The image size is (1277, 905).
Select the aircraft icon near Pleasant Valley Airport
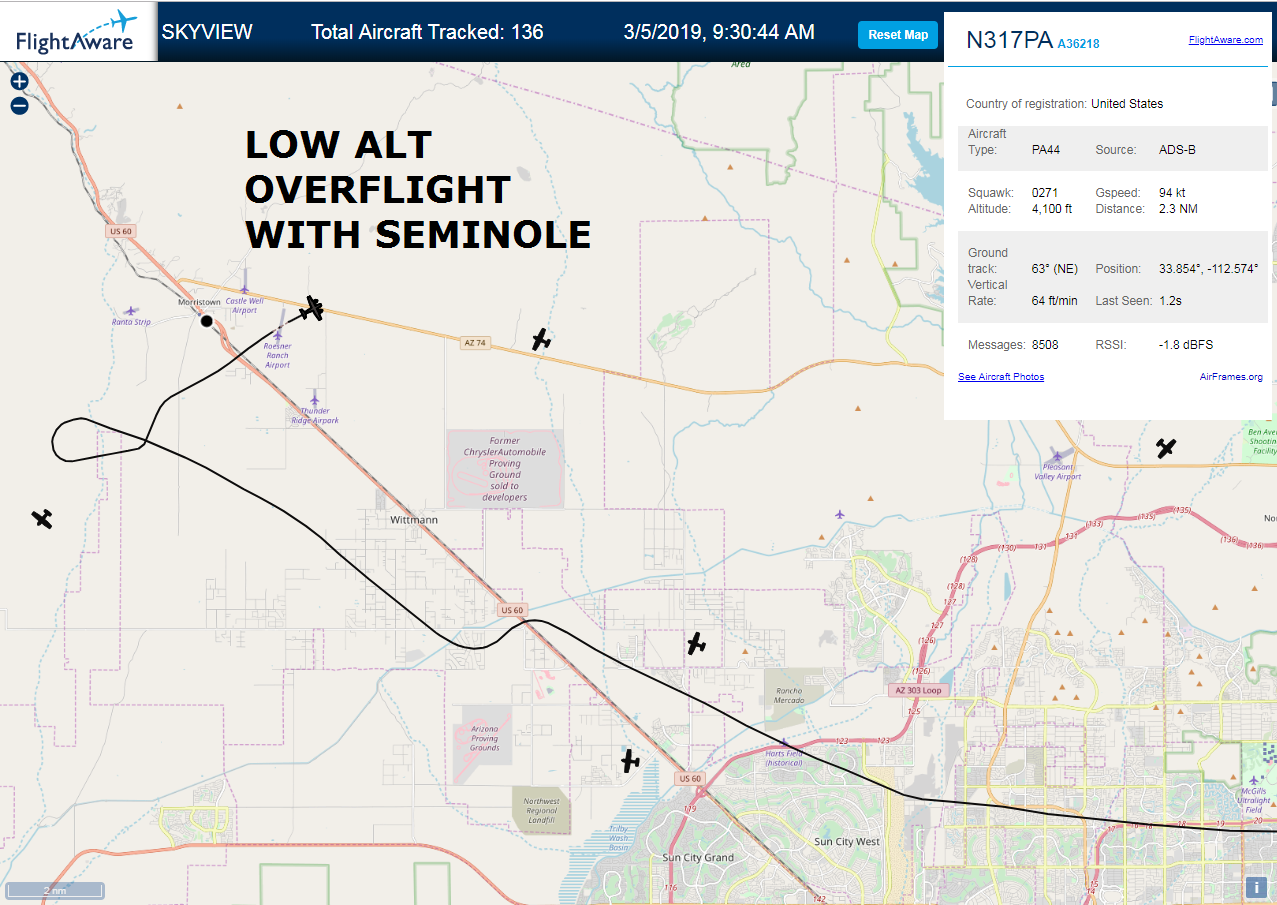(1166, 448)
